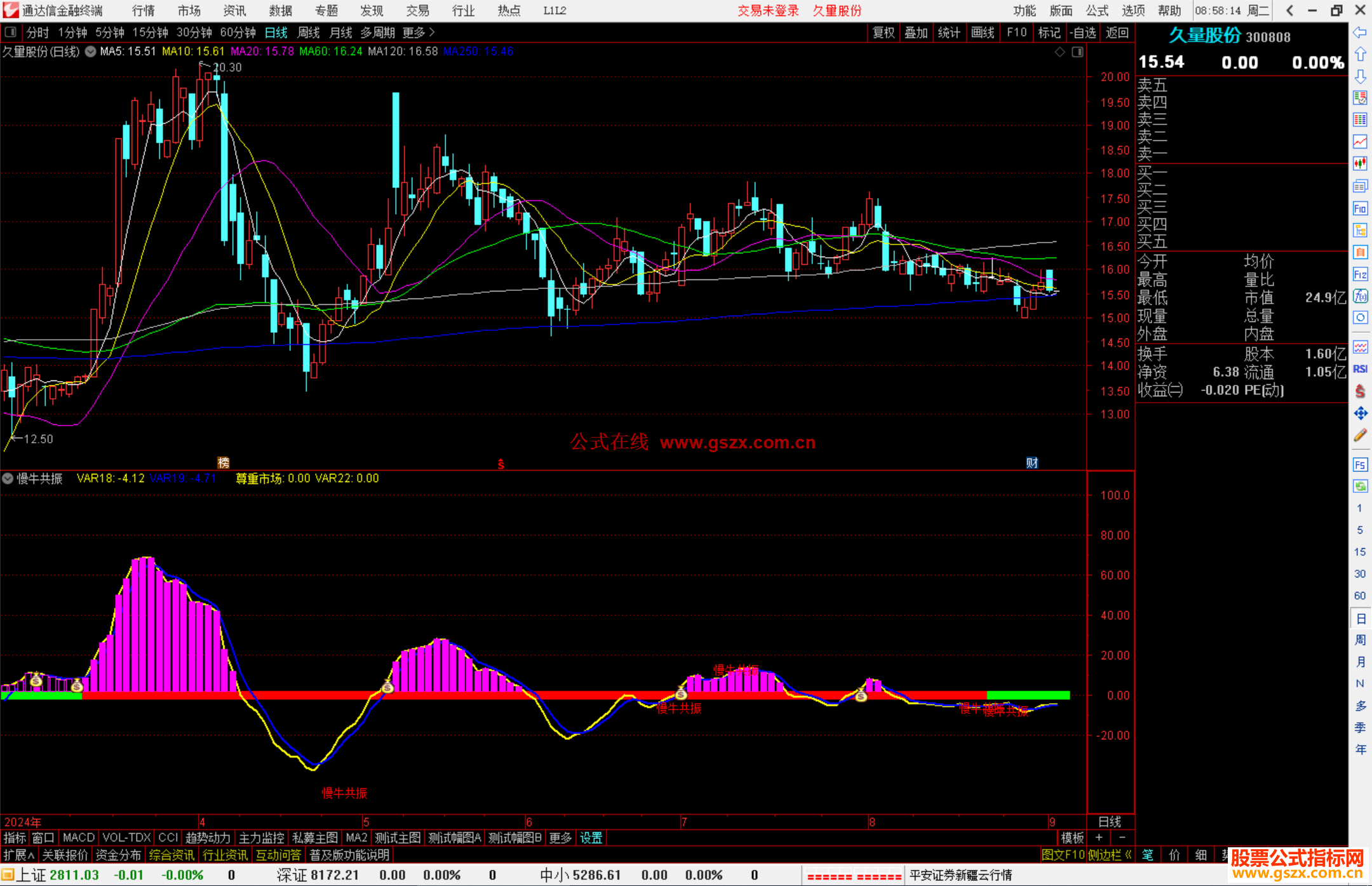Toggle the round button beside 久量股份(日线)

[x=91, y=52]
